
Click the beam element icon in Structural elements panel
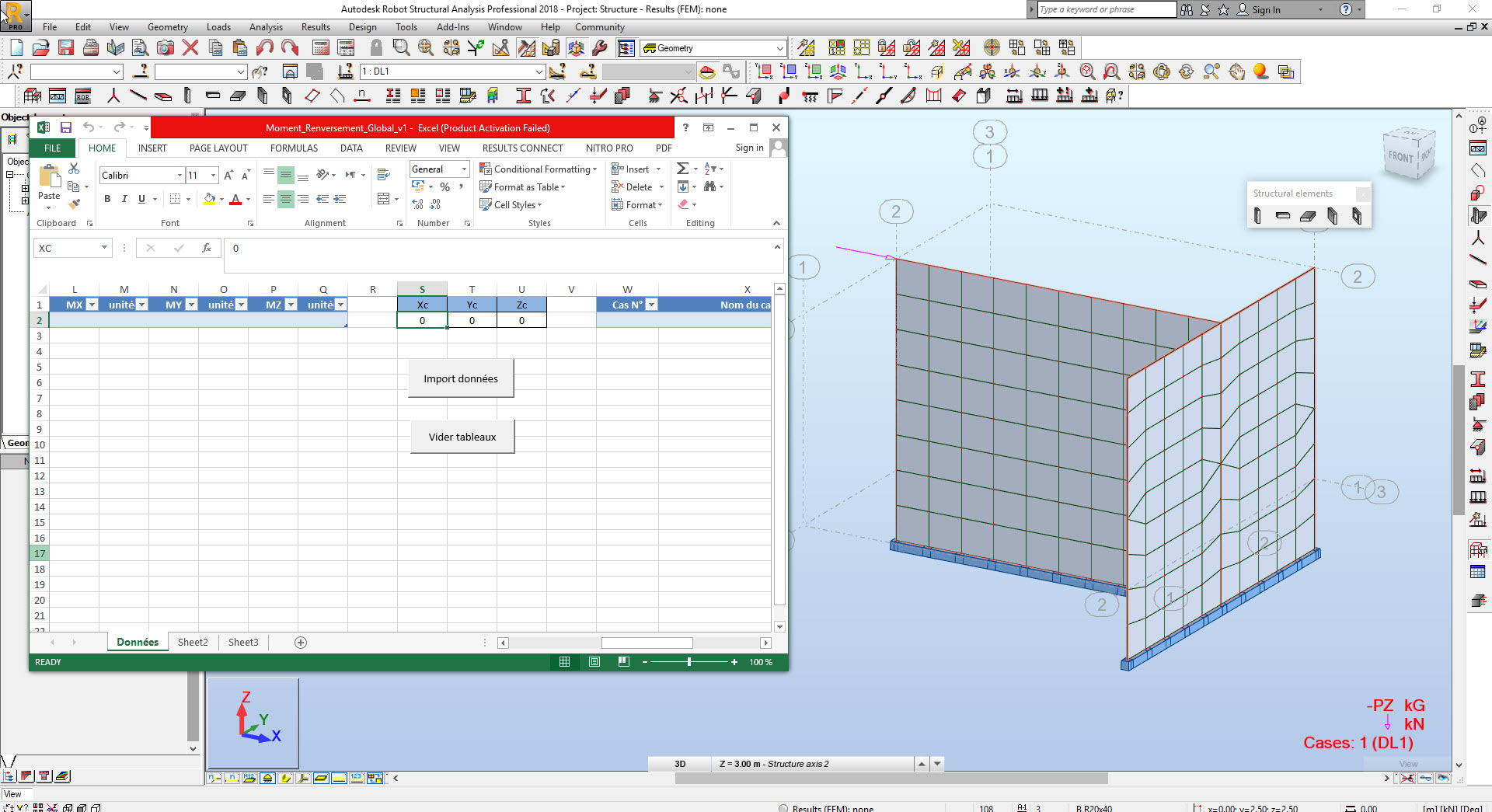coord(1283,216)
